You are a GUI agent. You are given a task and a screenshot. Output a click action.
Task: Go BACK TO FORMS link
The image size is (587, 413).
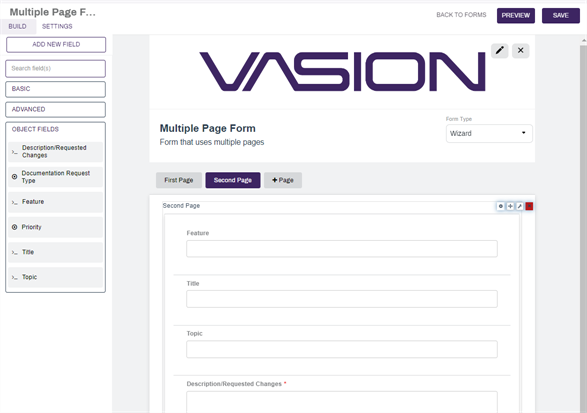(x=461, y=15)
